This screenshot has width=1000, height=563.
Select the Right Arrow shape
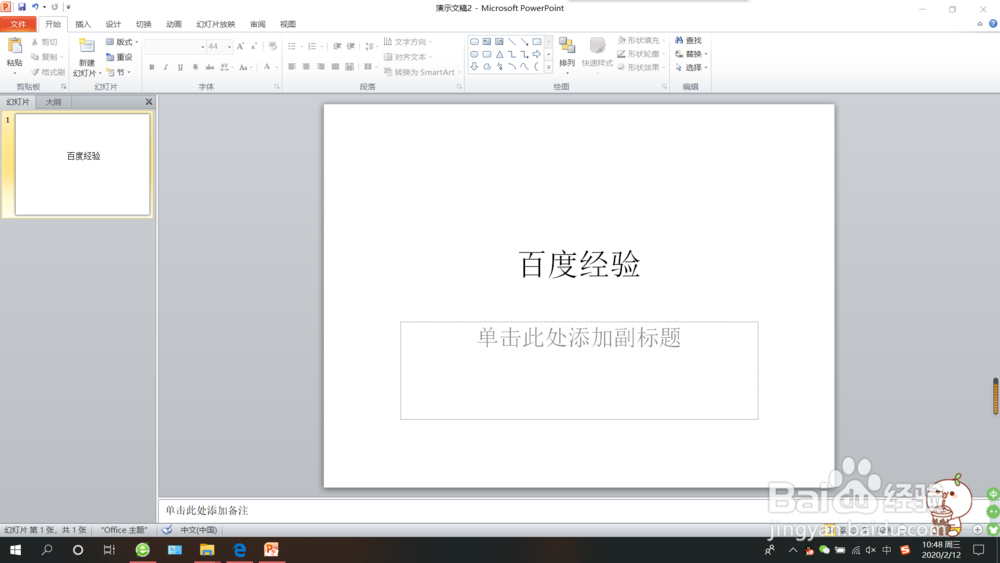(x=536, y=54)
